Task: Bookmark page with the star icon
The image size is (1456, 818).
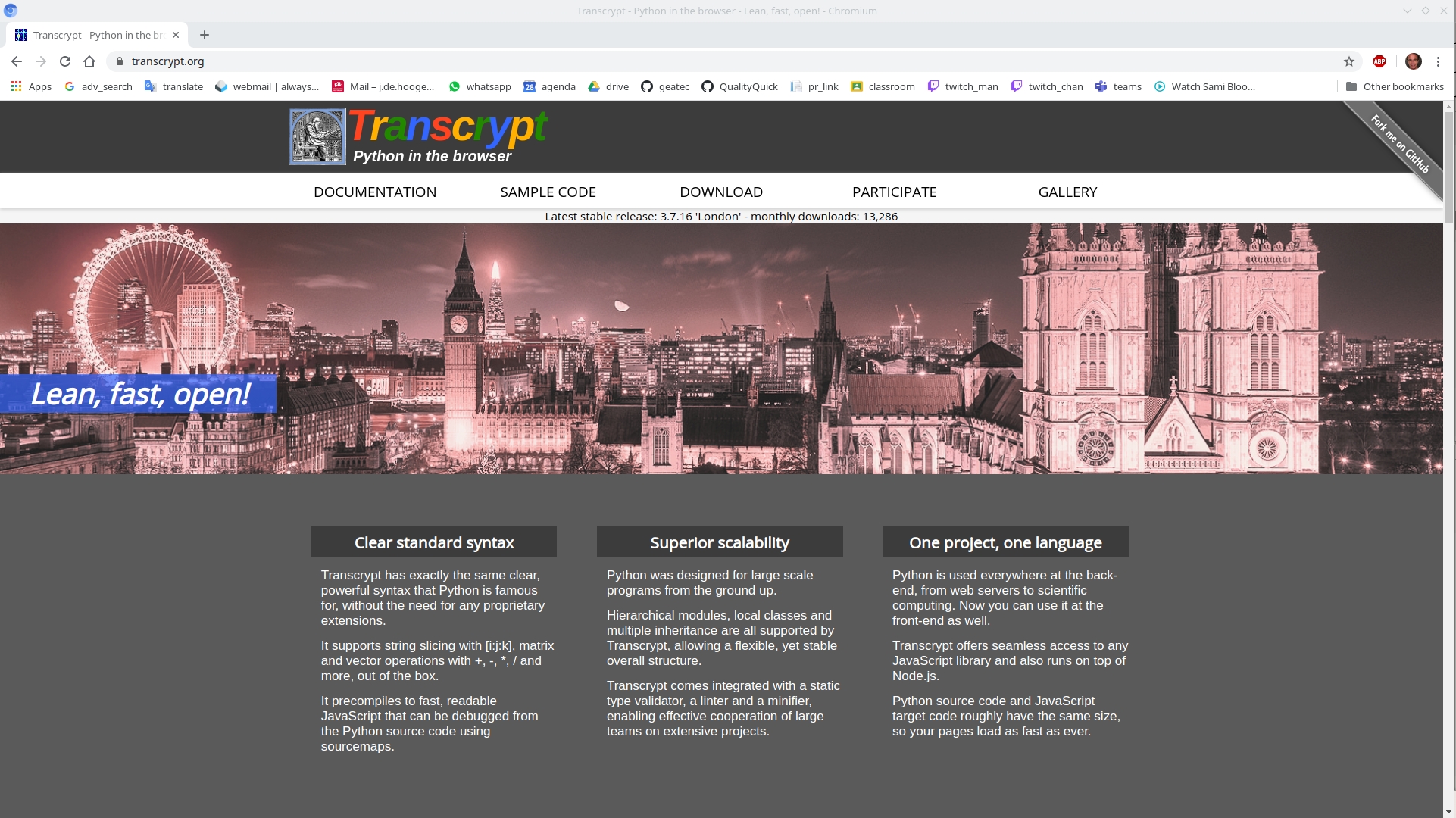Action: (x=1349, y=61)
